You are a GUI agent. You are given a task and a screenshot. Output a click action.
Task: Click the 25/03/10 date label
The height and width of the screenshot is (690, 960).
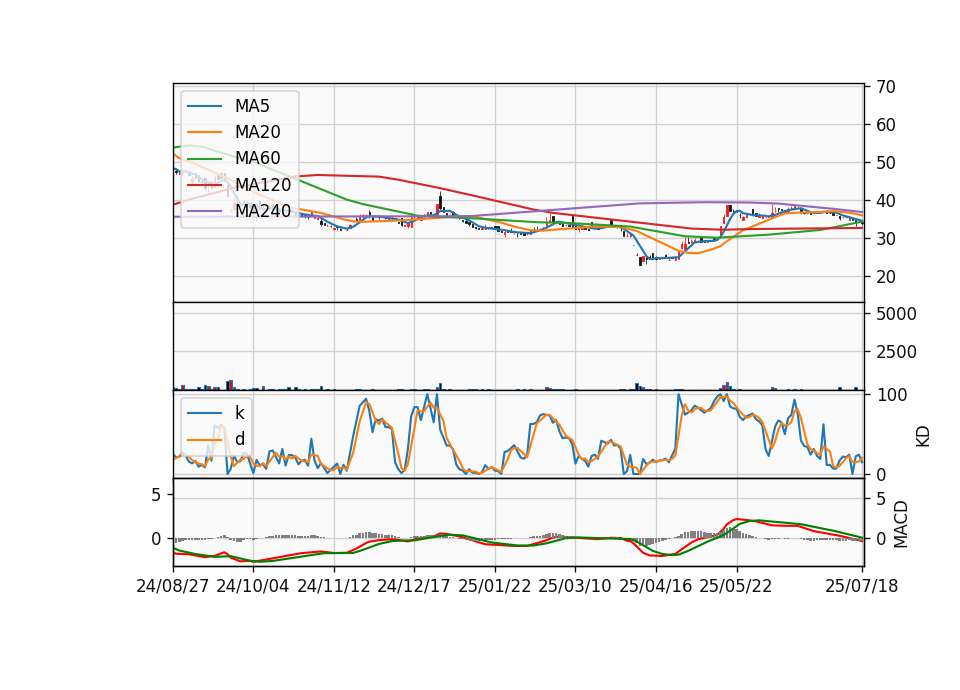click(574, 586)
